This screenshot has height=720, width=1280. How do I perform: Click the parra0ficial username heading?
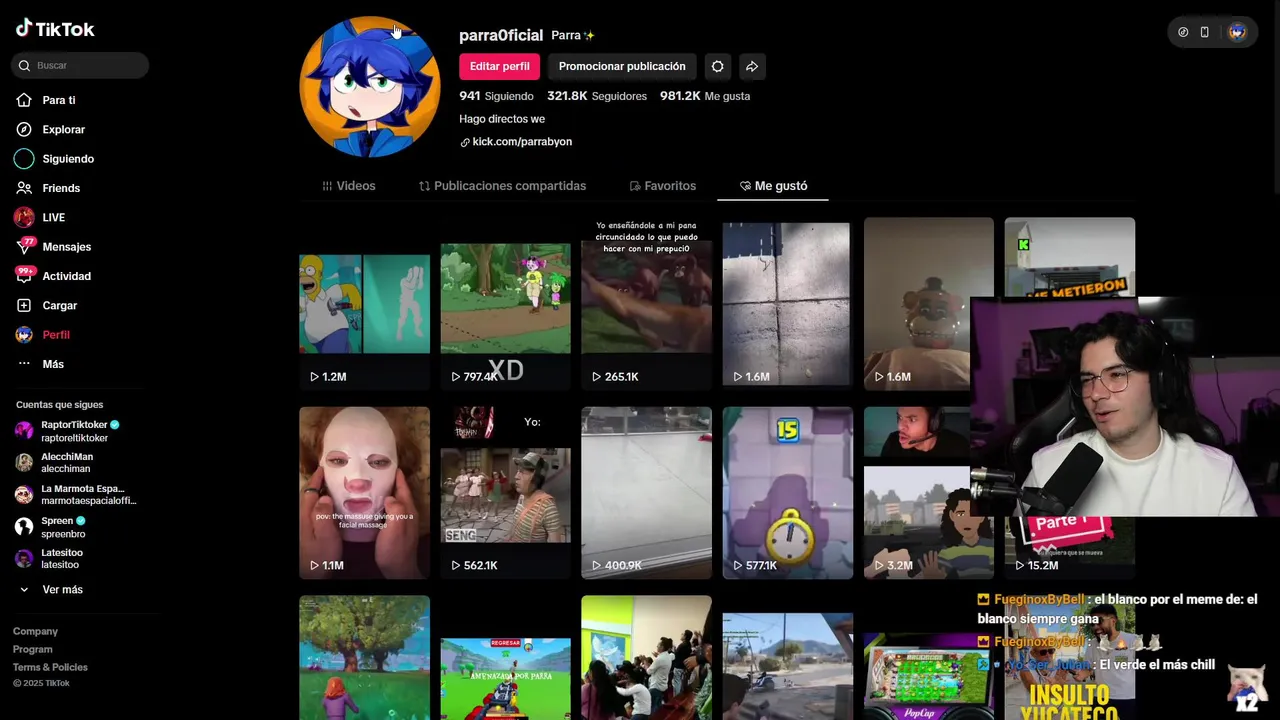pyautogui.click(x=501, y=35)
